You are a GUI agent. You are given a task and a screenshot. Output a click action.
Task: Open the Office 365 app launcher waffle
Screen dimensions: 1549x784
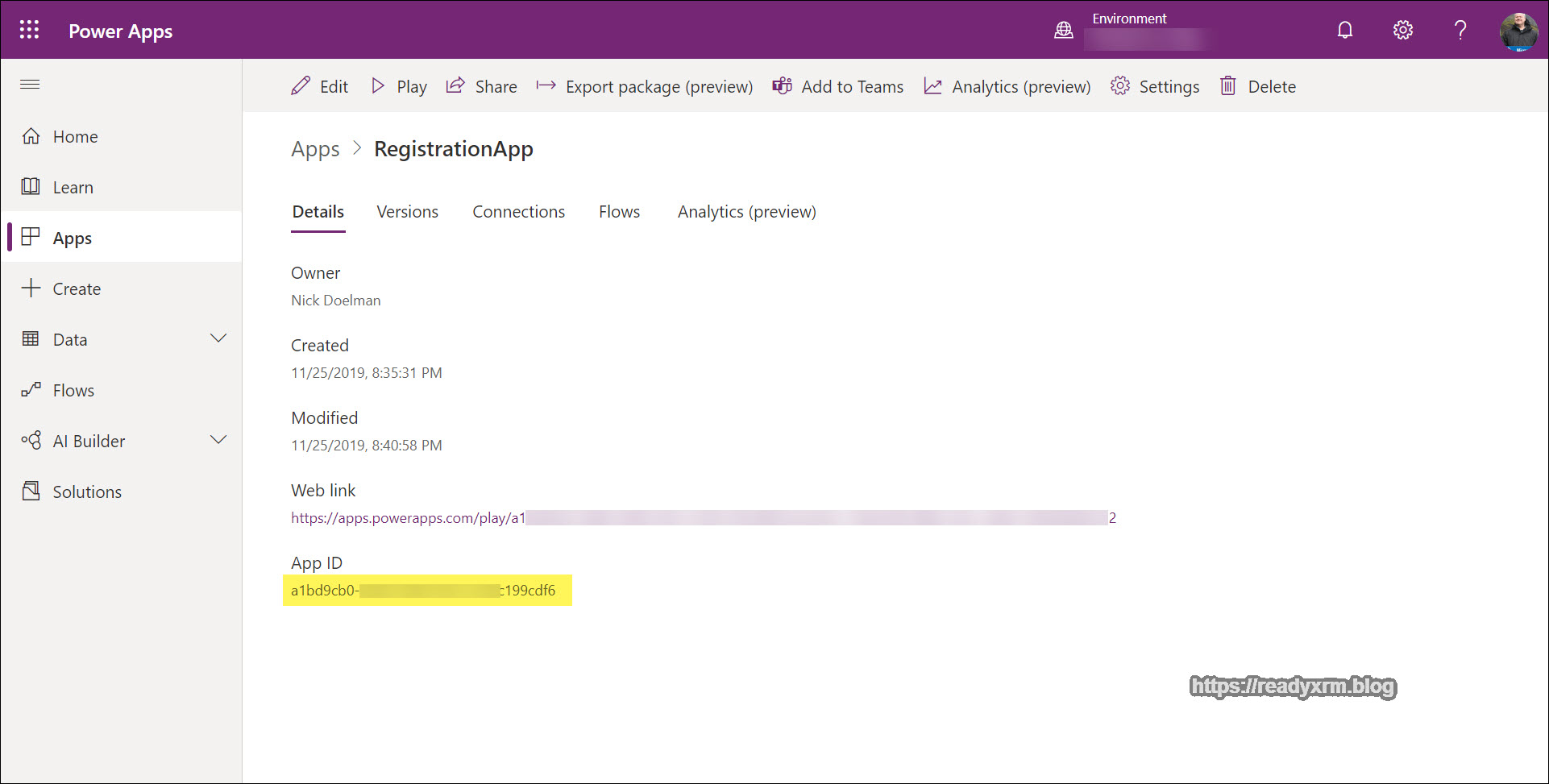pyautogui.click(x=29, y=30)
